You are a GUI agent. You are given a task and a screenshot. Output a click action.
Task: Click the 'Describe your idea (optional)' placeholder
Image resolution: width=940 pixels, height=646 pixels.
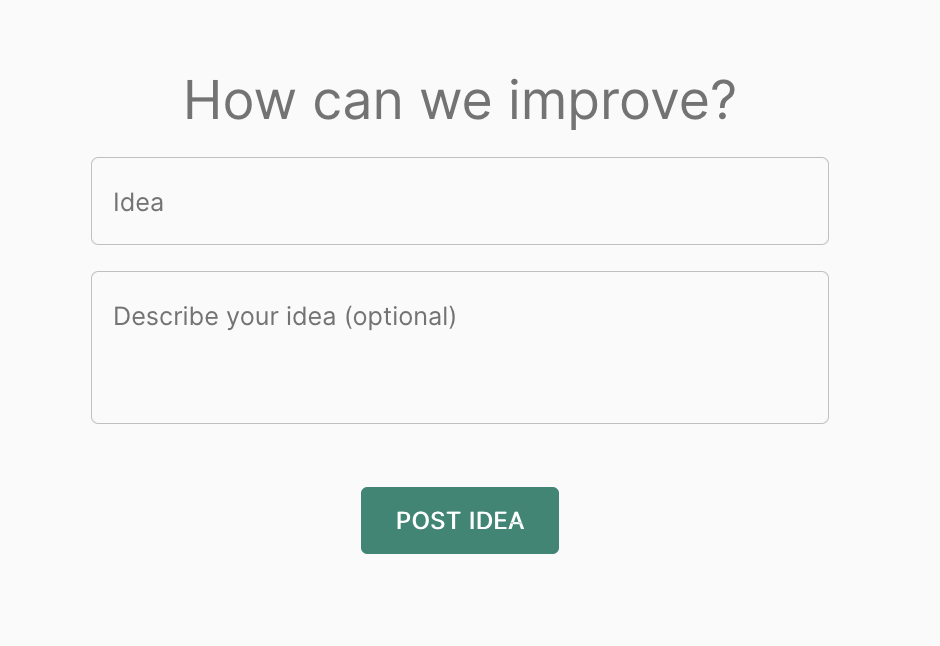(285, 317)
